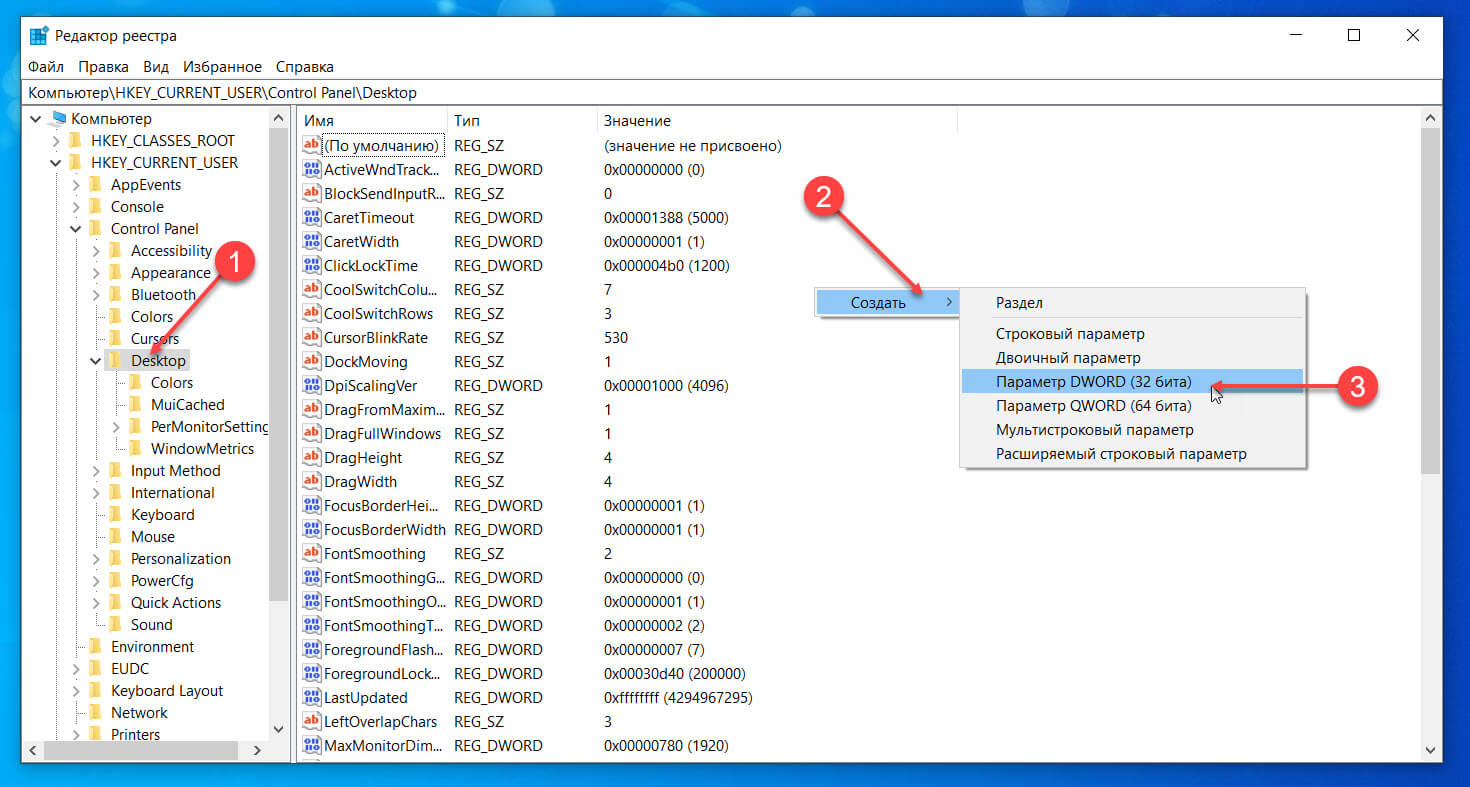Click the Environment folder icon

(95, 647)
